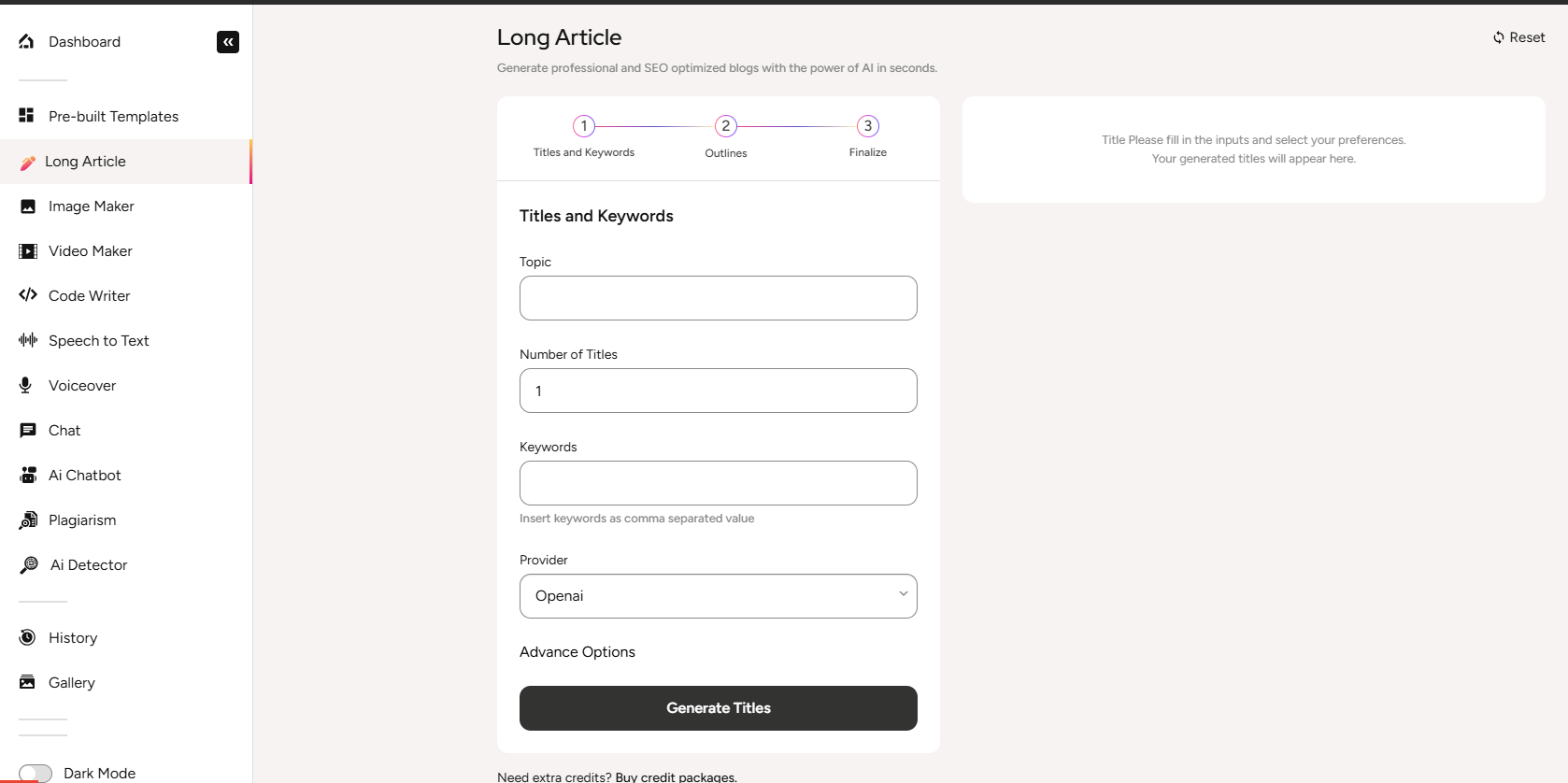Click the Speech to Text waveform icon
Image resolution: width=1568 pixels, height=783 pixels.
(28, 340)
